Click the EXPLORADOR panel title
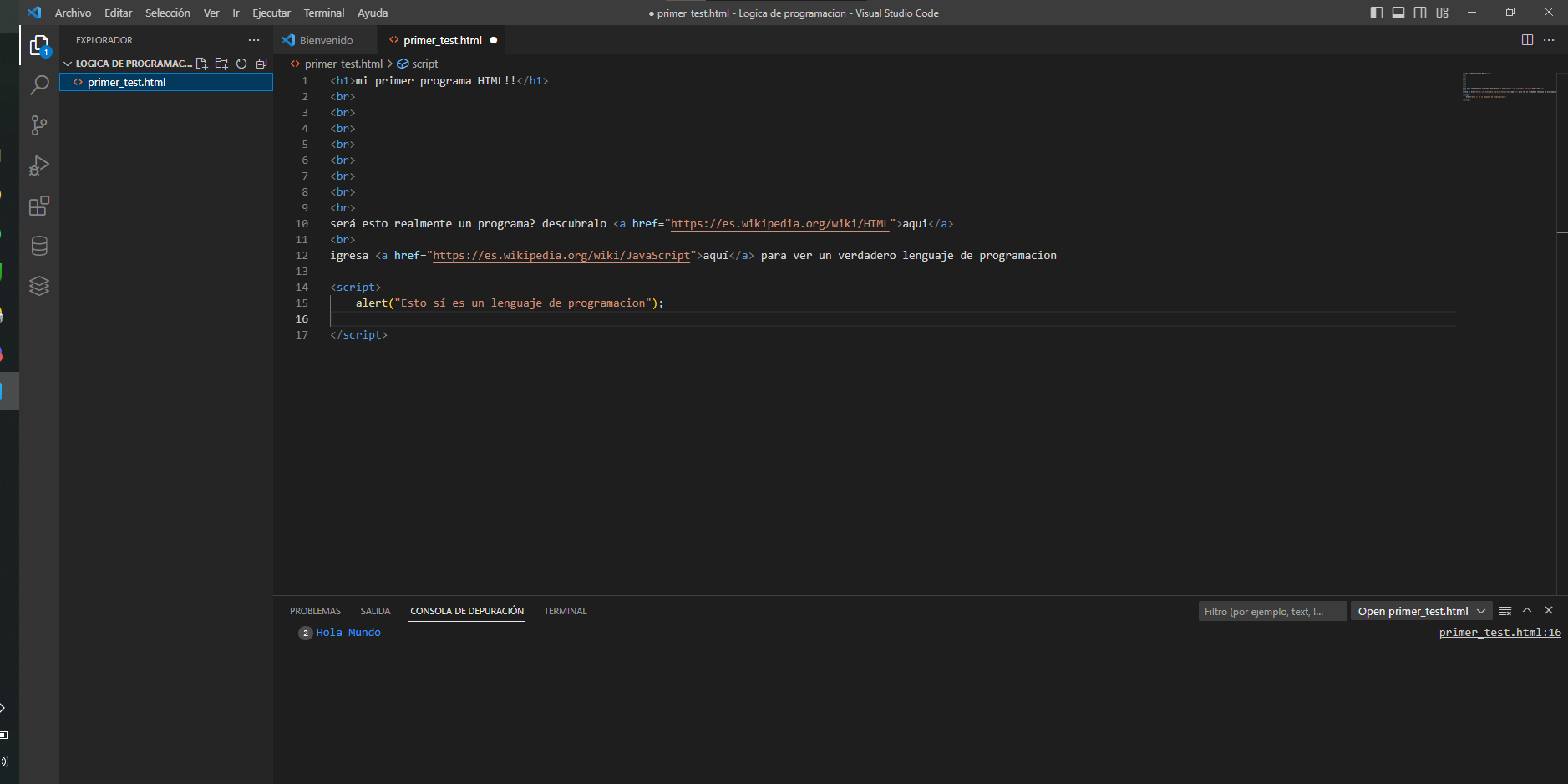 (104, 40)
